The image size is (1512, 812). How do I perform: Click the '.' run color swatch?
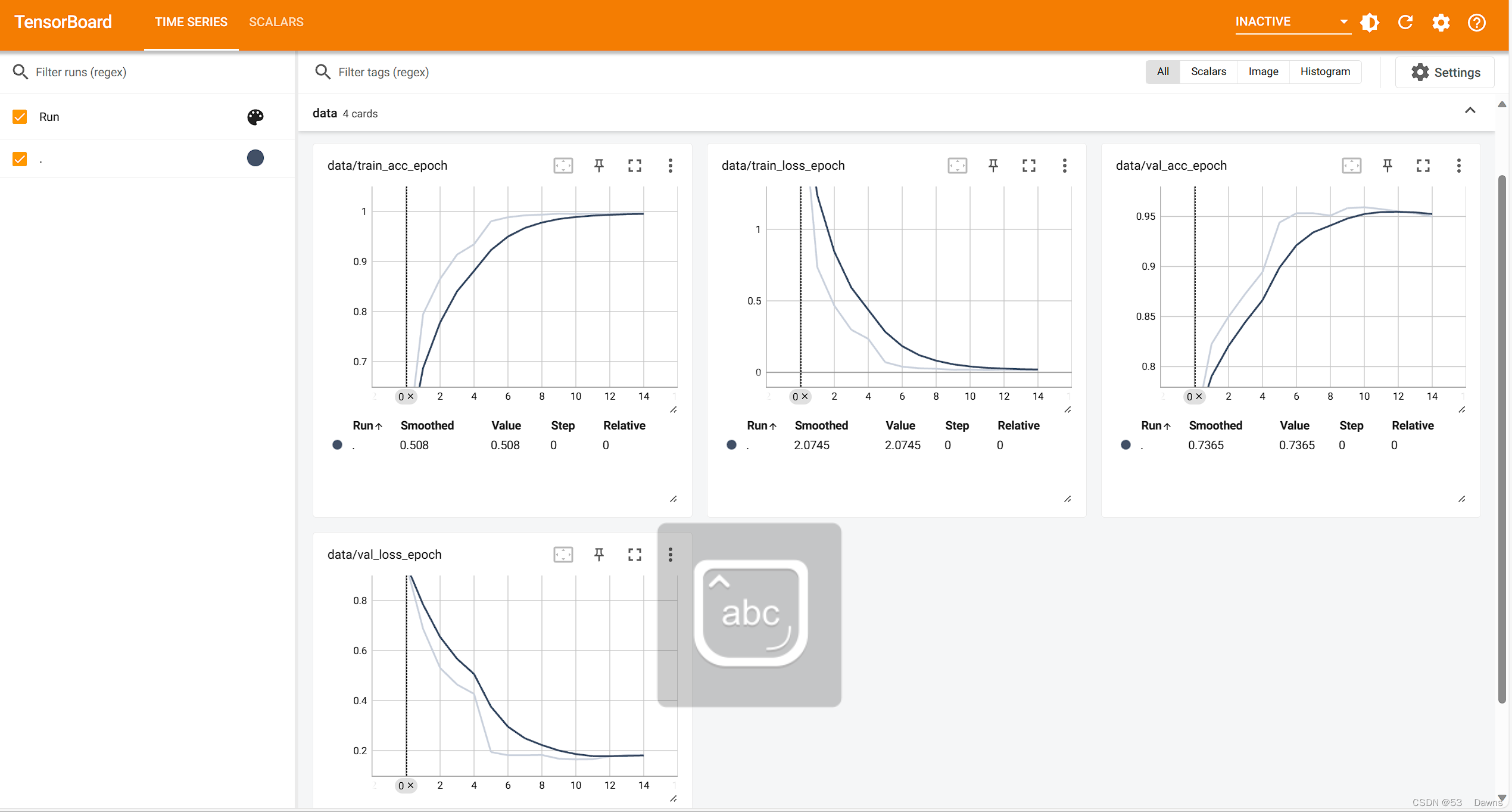click(255, 158)
